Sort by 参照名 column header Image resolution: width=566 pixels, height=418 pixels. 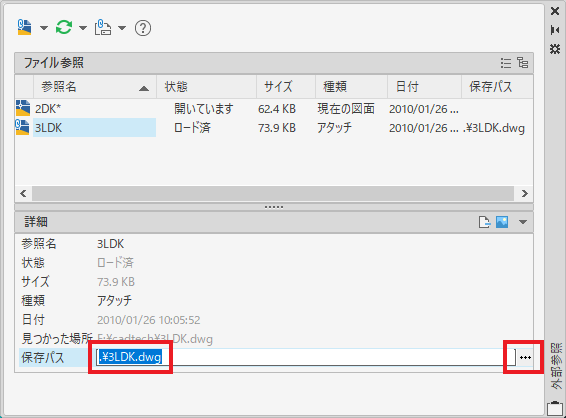(x=95, y=87)
